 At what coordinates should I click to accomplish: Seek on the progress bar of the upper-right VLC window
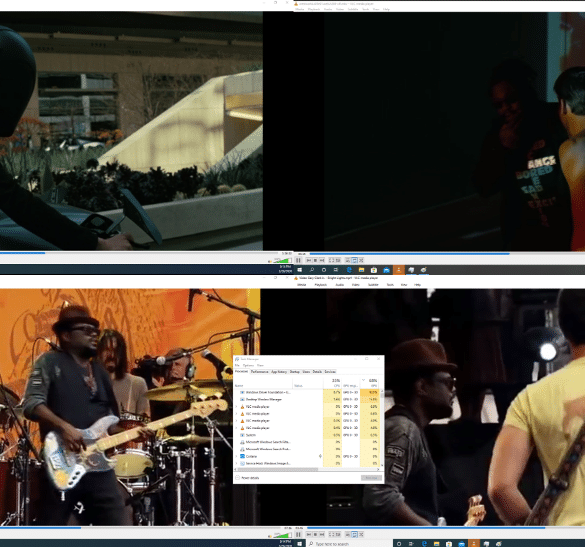(x=446, y=254)
